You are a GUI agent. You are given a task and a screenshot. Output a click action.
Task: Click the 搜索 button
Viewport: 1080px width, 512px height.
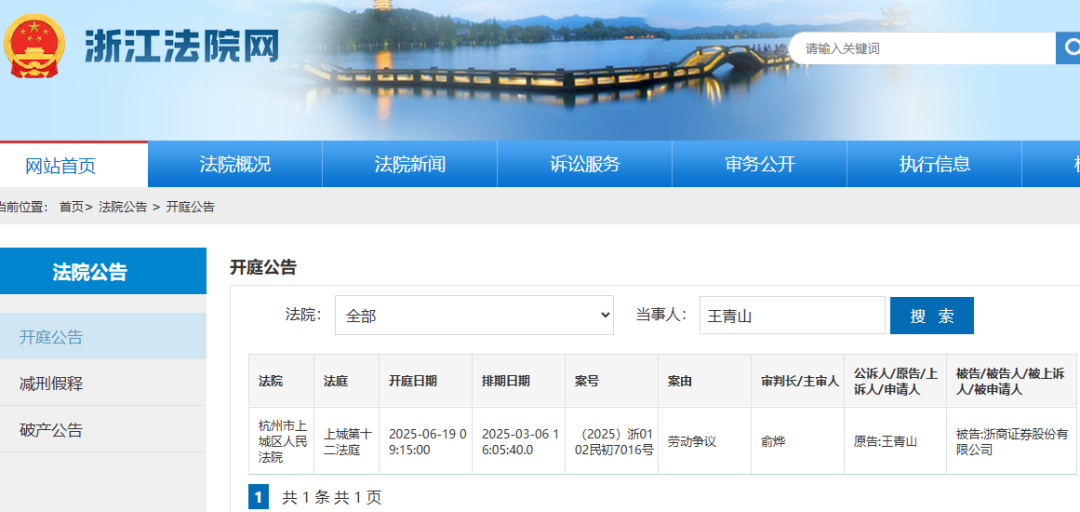pos(932,316)
